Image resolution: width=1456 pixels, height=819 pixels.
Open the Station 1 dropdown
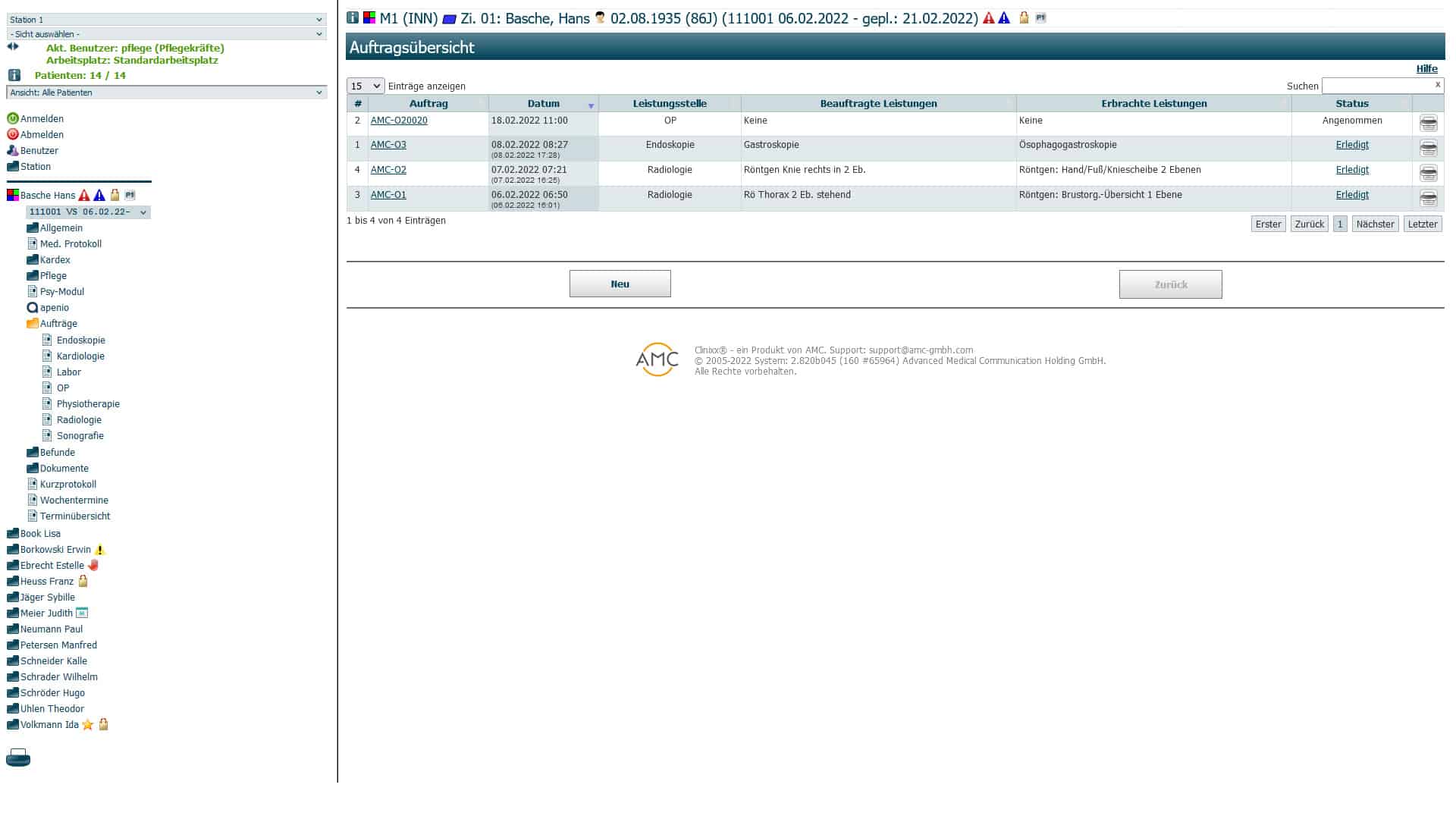click(166, 20)
